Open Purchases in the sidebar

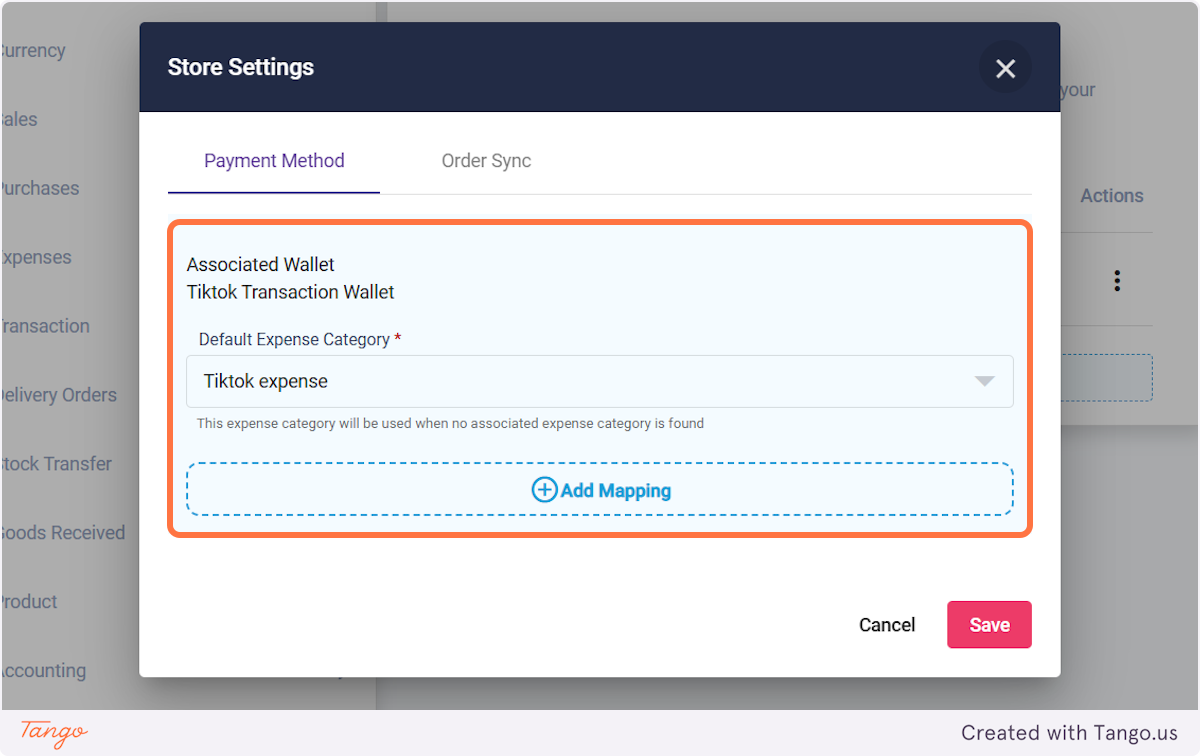[39, 188]
